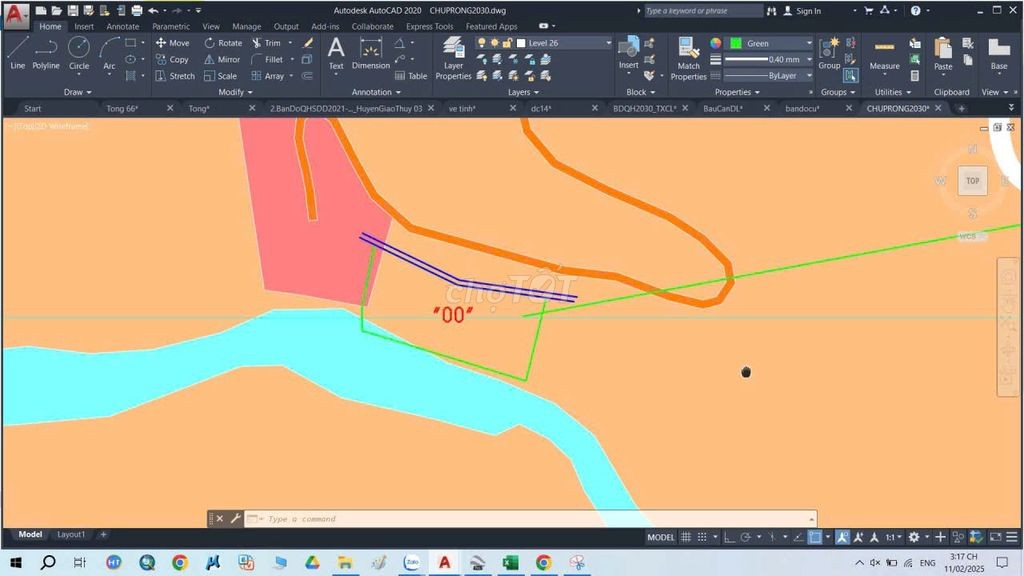The height and width of the screenshot is (576, 1024).
Task: Open Layer Properties manager
Action: click(453, 58)
